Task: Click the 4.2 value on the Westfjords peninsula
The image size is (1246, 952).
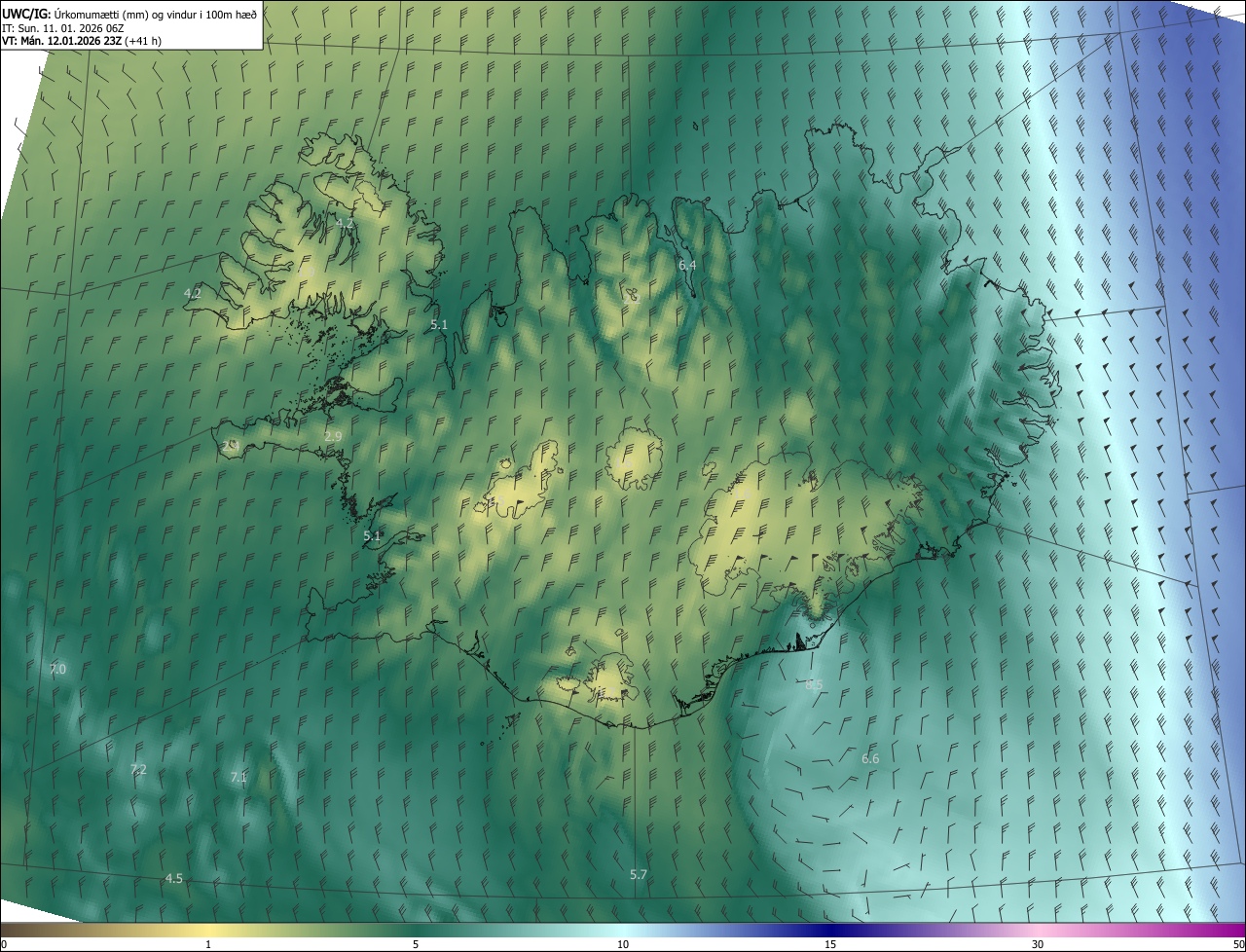Action: point(344,223)
